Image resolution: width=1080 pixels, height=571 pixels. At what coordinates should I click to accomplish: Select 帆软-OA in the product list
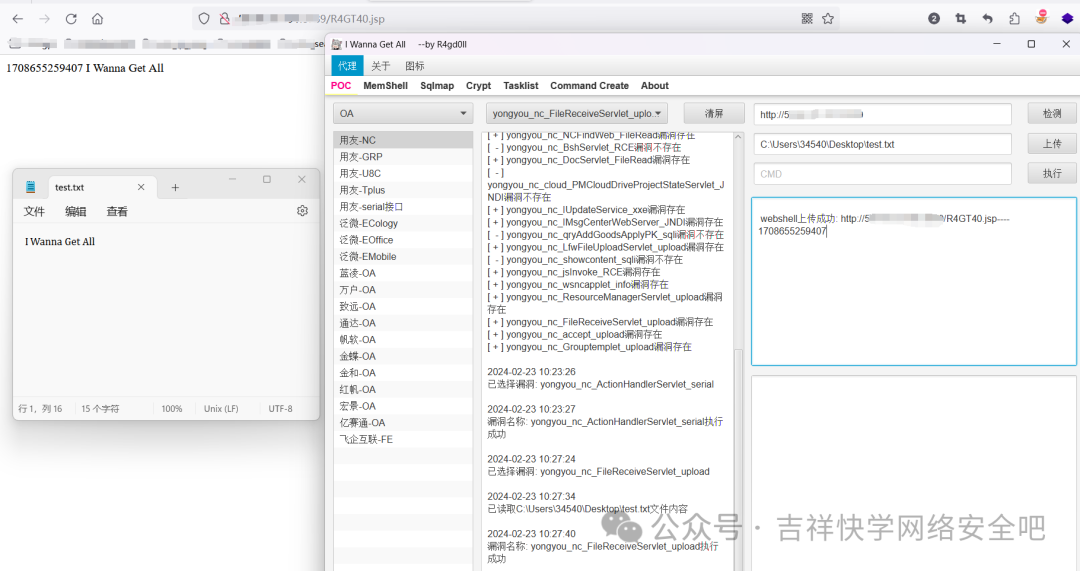pos(403,340)
